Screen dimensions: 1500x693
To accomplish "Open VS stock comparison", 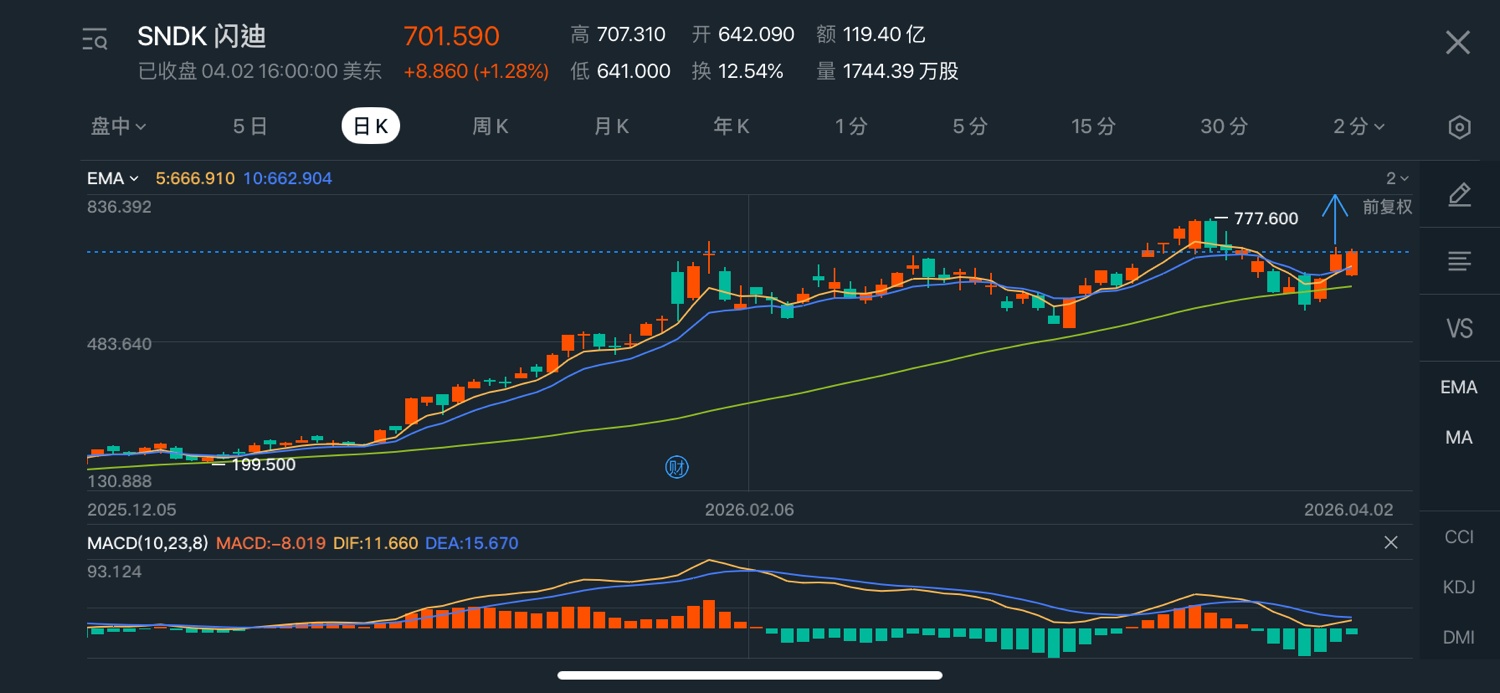I will (x=1459, y=328).
